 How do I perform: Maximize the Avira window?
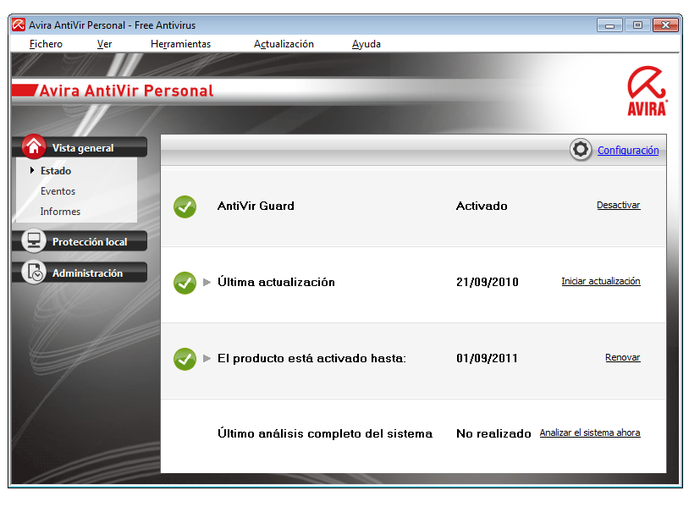pos(638,25)
